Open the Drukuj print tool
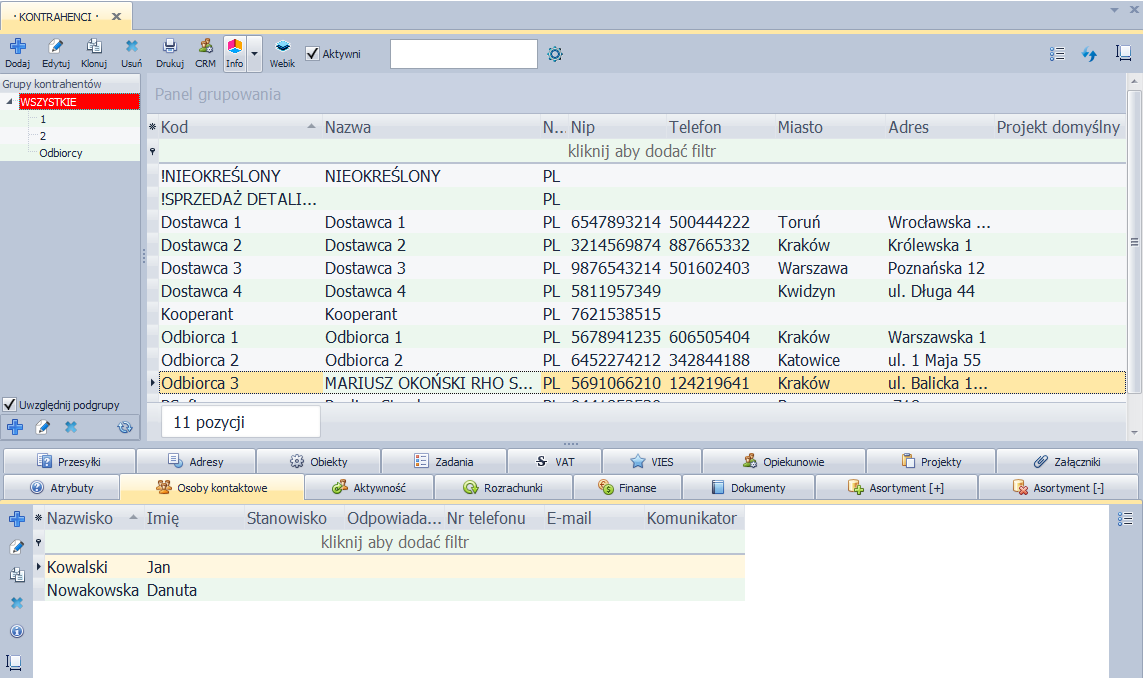The height and width of the screenshot is (678, 1143). click(x=170, y=51)
